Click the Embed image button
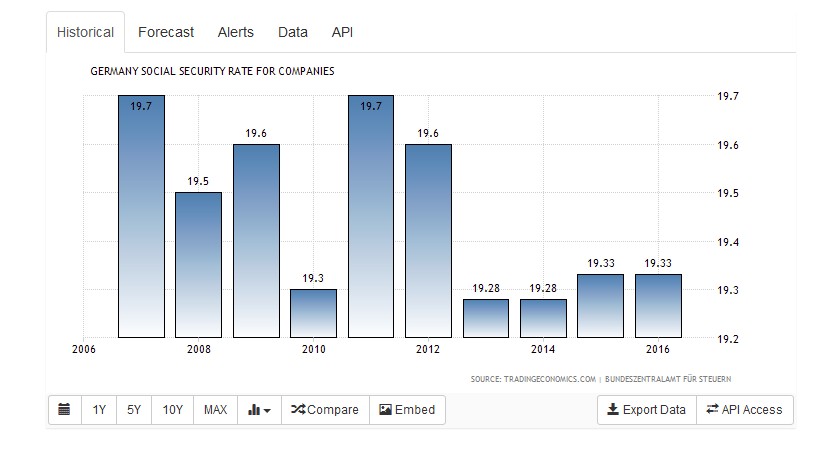The height and width of the screenshot is (456, 825). [407, 410]
